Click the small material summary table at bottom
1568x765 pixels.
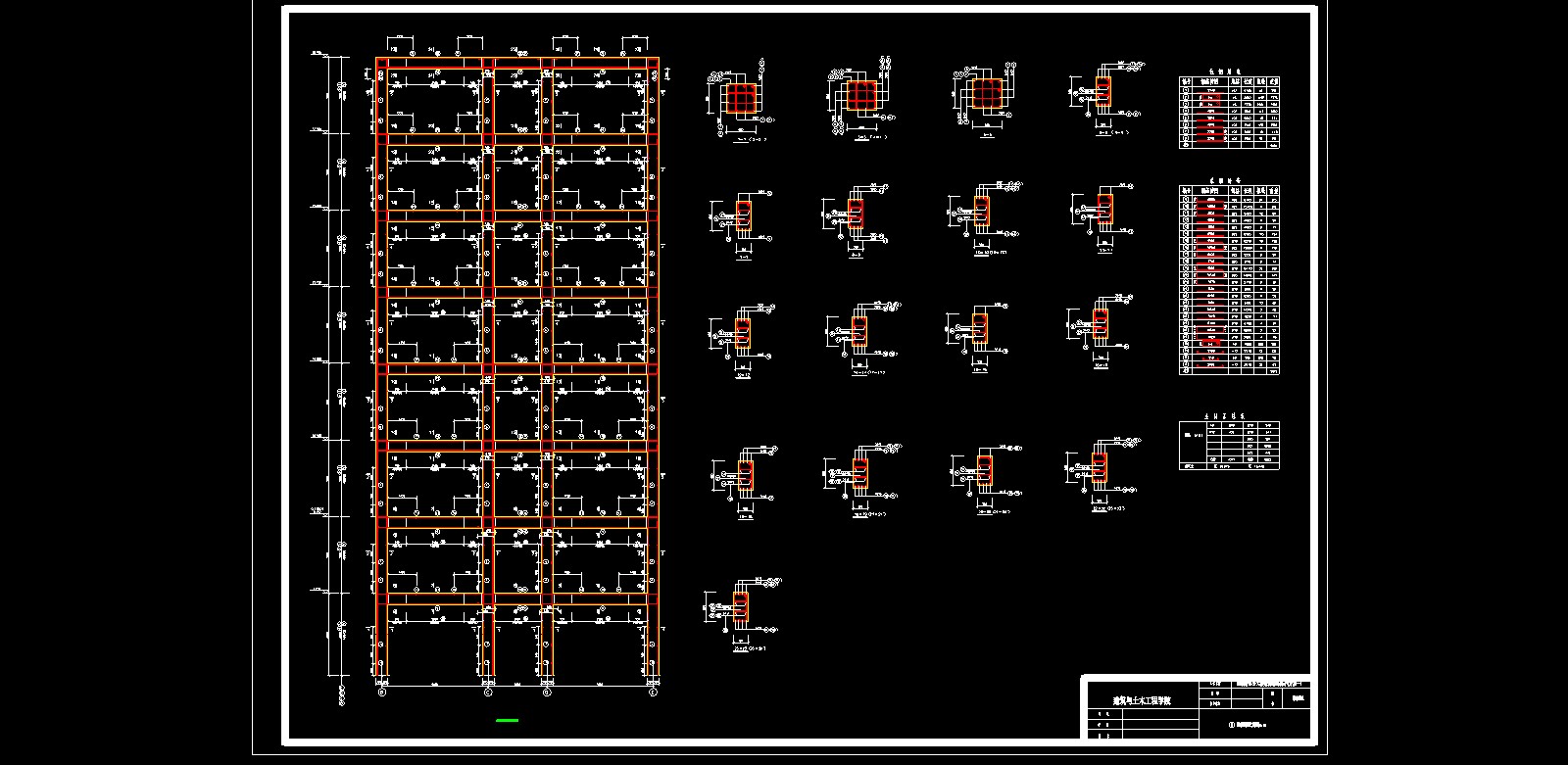pyautogui.click(x=1229, y=446)
